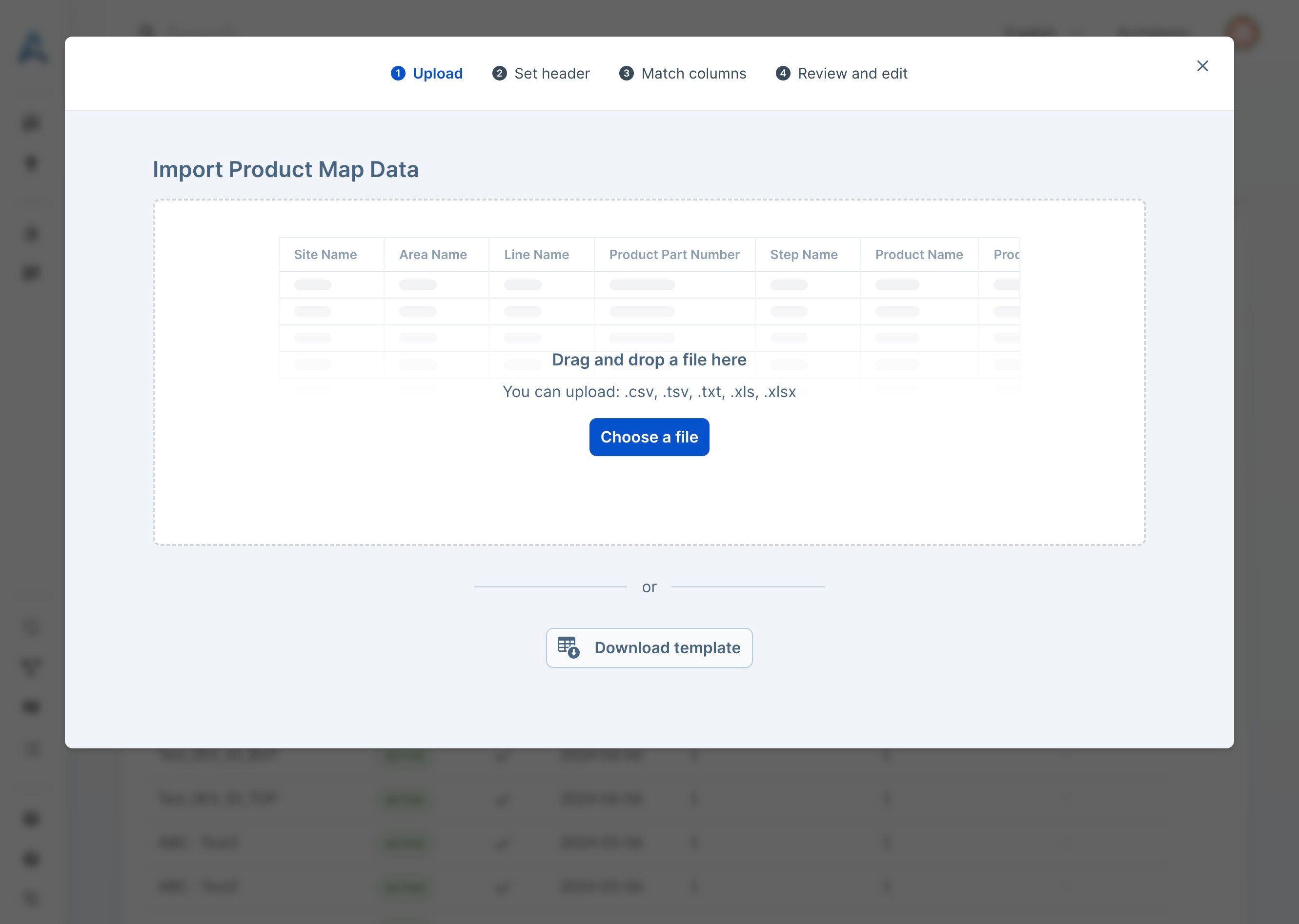The width and height of the screenshot is (1299, 924).
Task: Click the 'Drag and drop a file here' text
Action: coord(649,360)
